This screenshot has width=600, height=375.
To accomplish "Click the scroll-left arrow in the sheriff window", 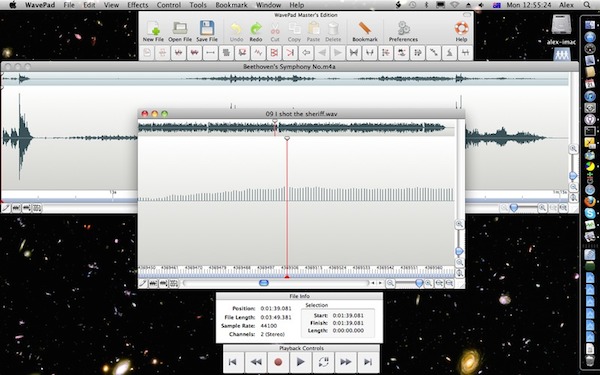I will coord(373,283).
